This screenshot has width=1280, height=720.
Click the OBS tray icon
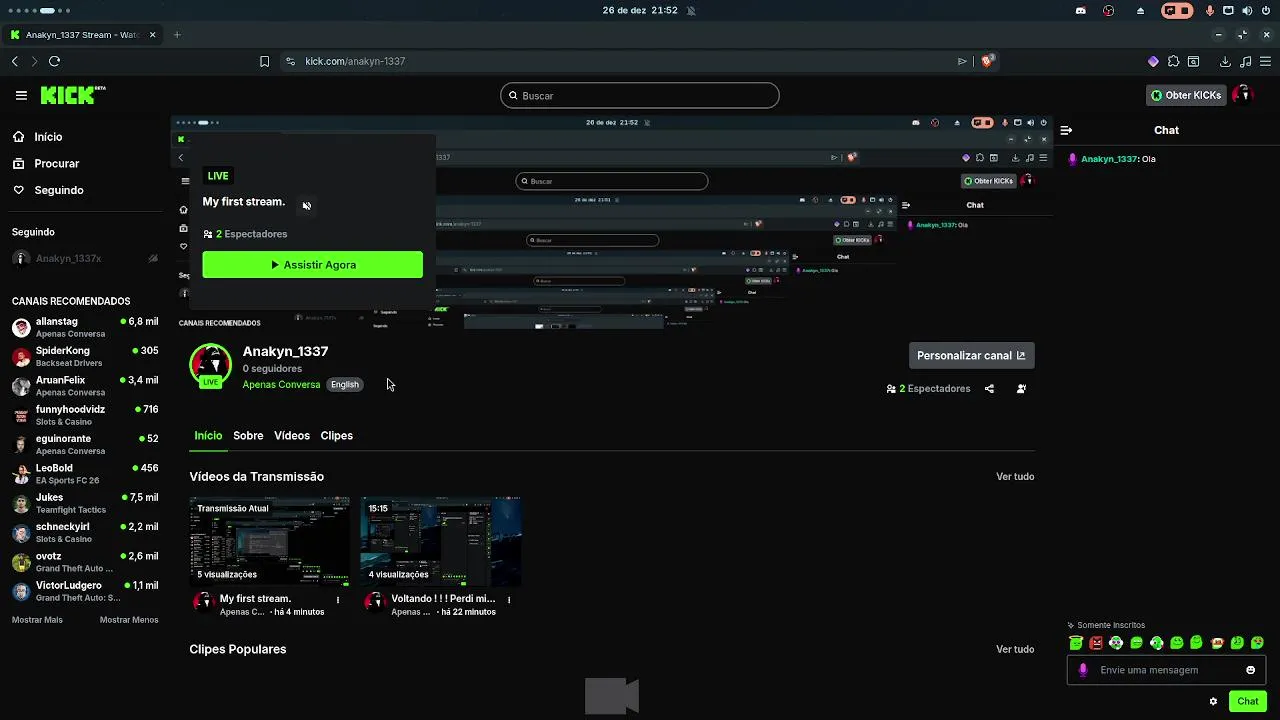tap(1109, 10)
